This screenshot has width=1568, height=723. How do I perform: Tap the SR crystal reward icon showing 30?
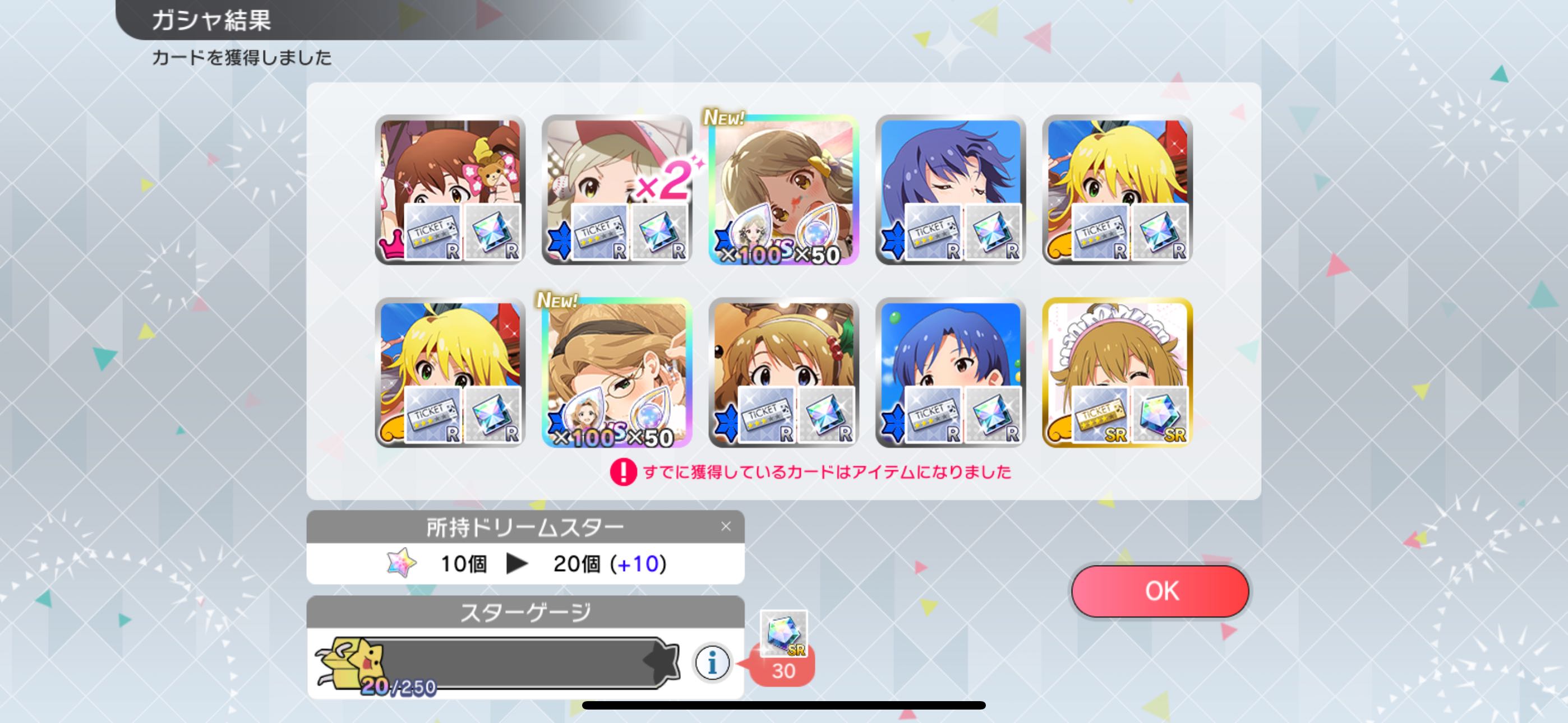tap(783, 634)
